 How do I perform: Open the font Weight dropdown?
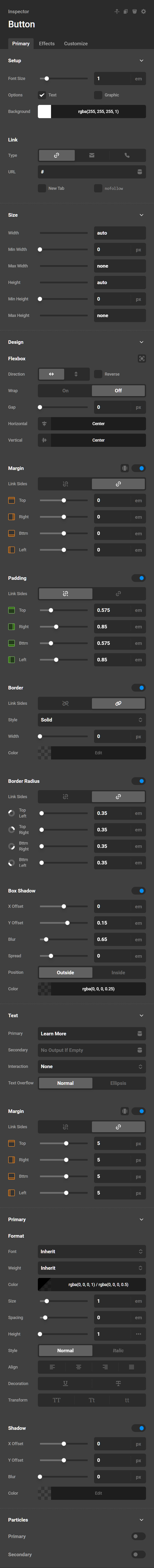pyautogui.click(x=91, y=1268)
